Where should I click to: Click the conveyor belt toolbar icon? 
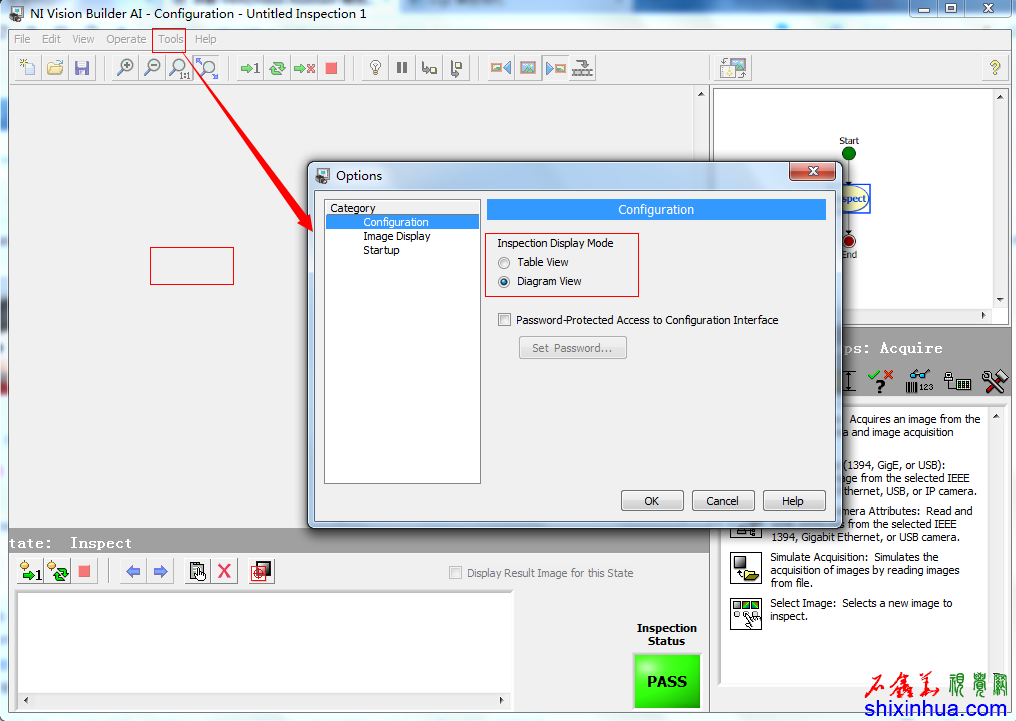[583, 67]
